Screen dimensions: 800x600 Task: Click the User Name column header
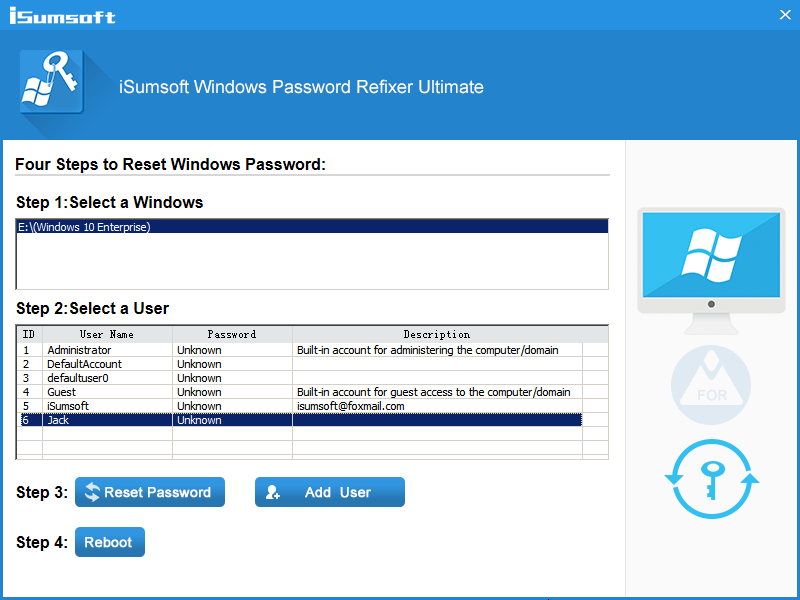(107, 334)
